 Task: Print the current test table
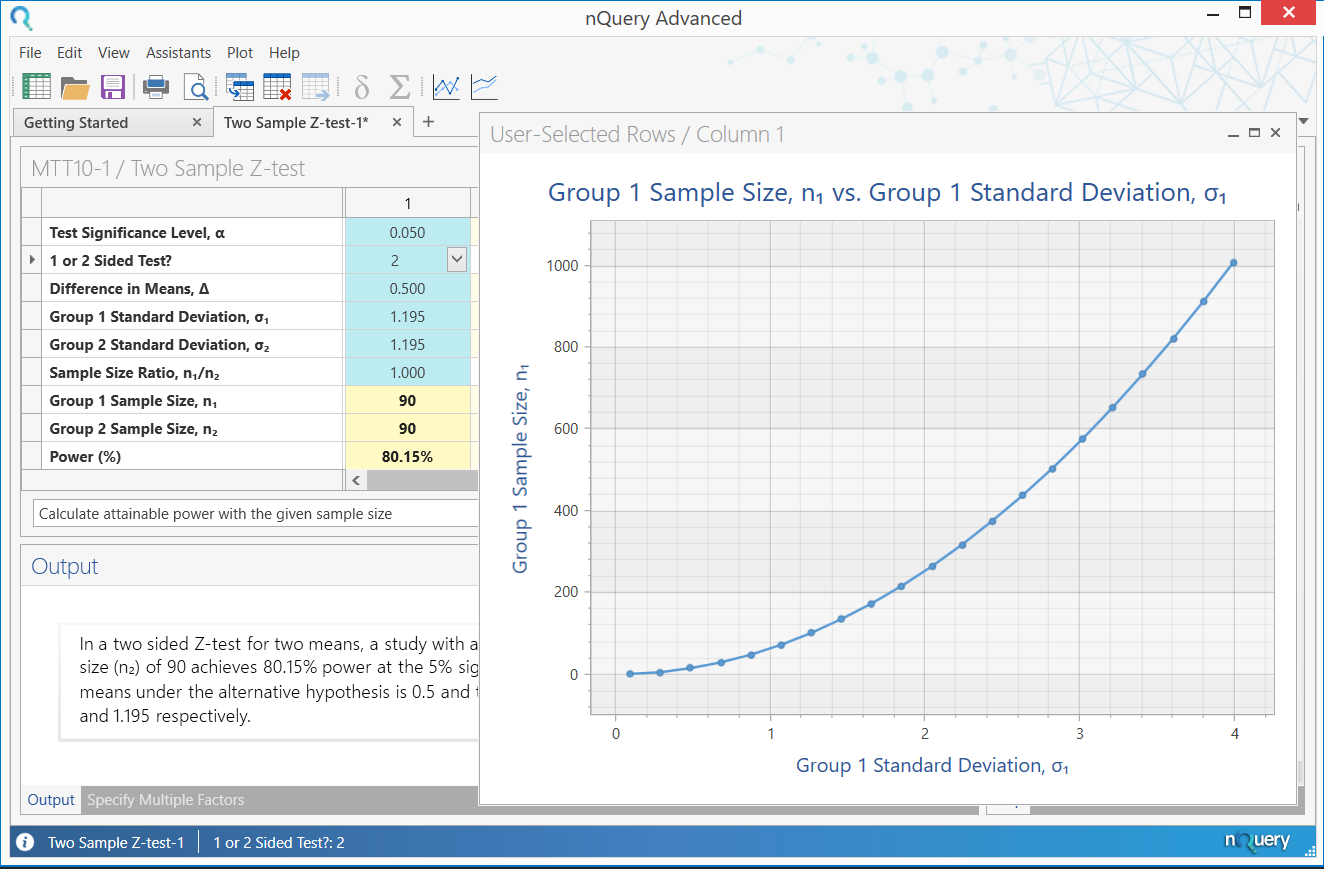(x=156, y=87)
